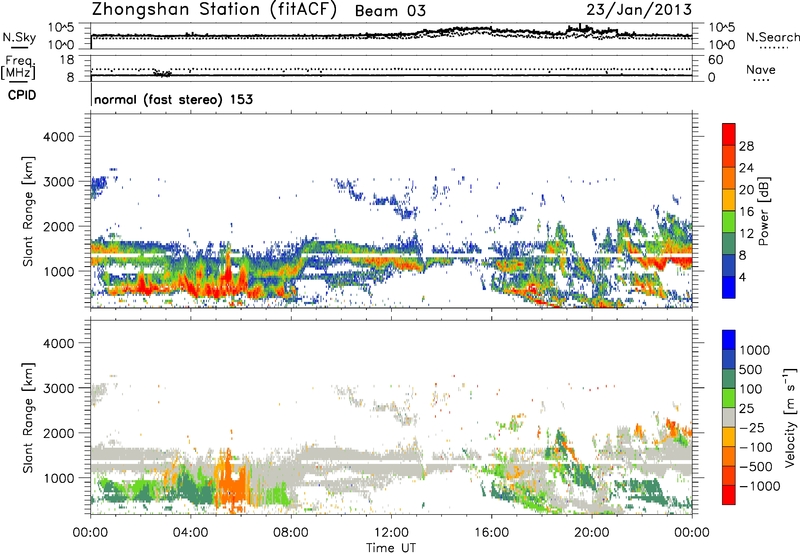Pick the gray segment of velocity colorbar
The height and width of the screenshot is (554, 800).
pos(729,417)
